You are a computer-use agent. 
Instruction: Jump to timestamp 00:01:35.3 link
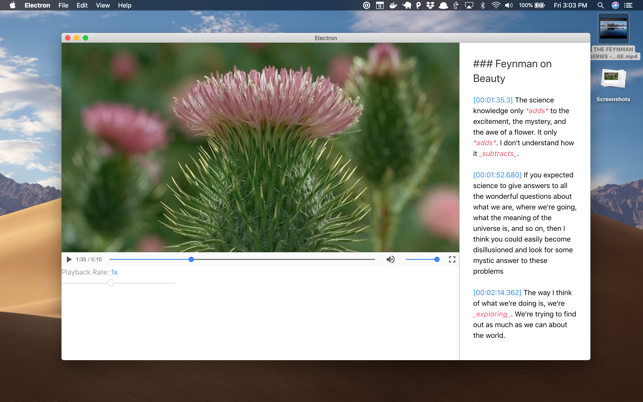(493, 100)
